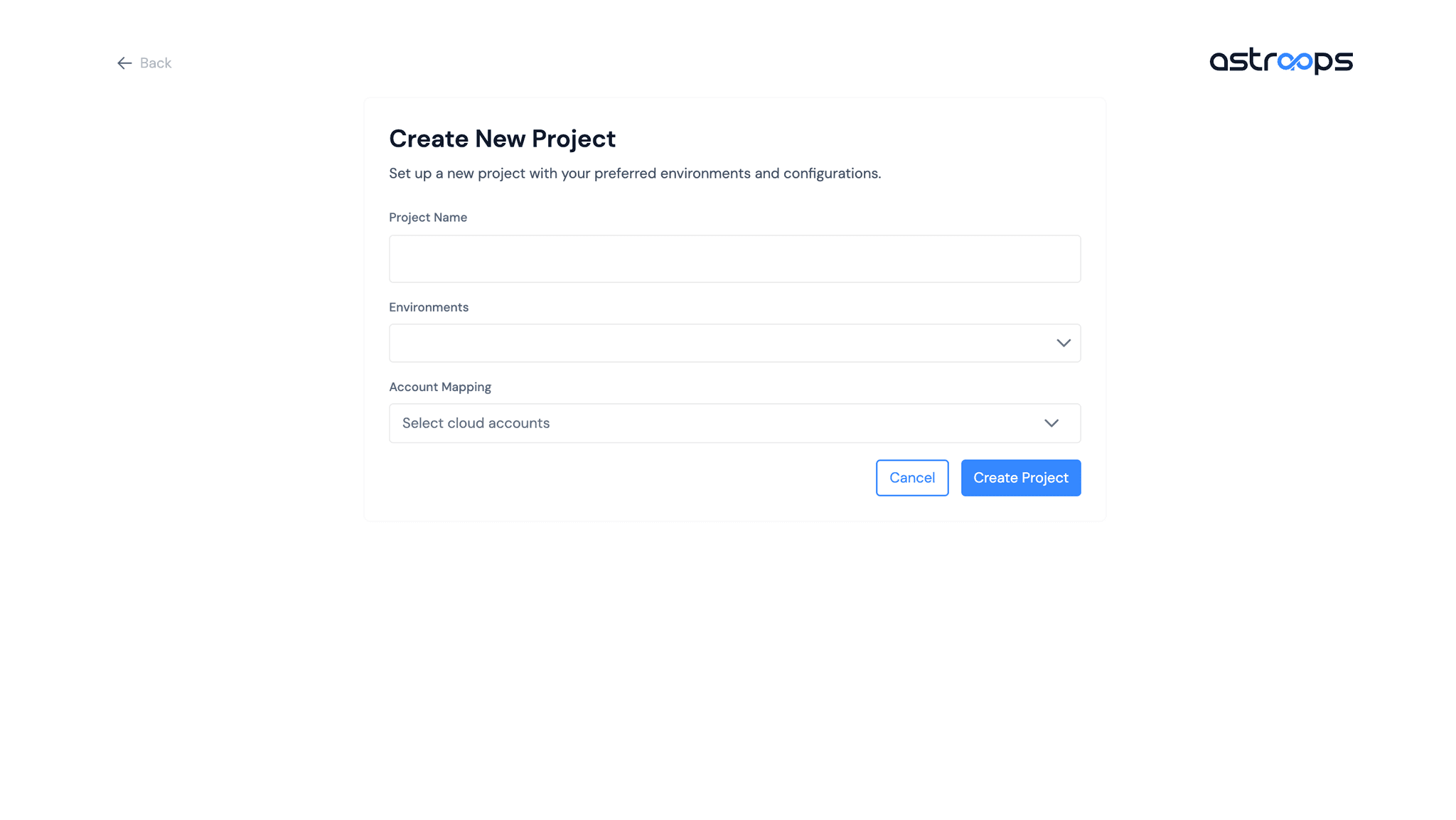Click the Project Name label
The height and width of the screenshot is (820, 1456).
tap(428, 218)
